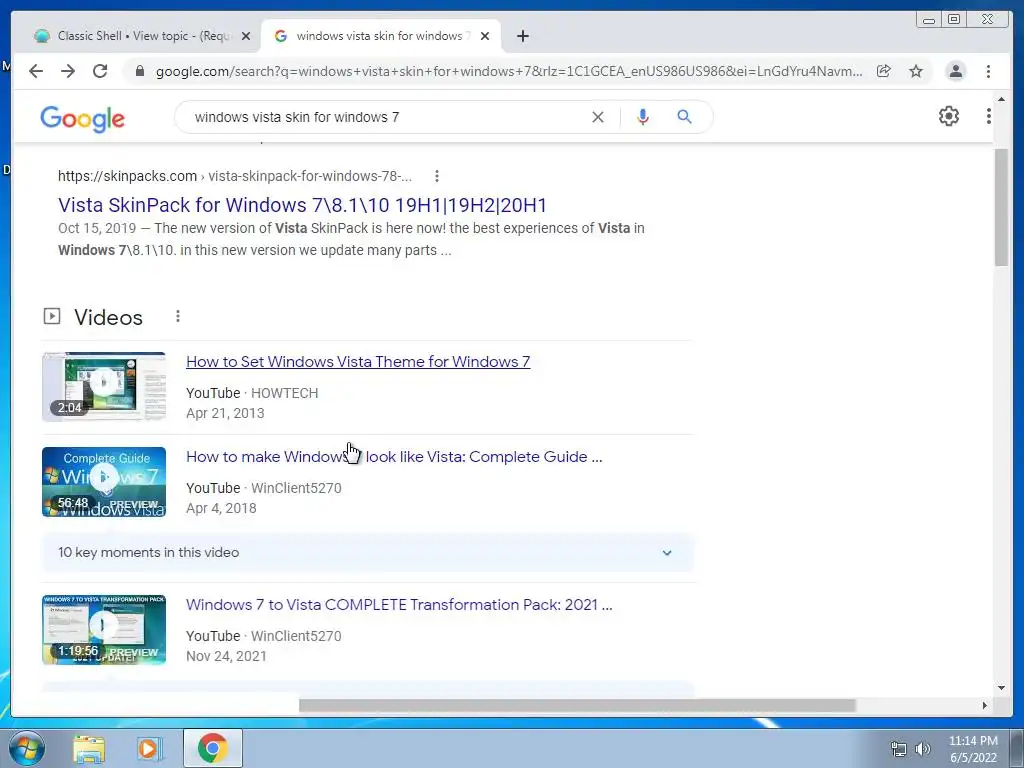This screenshot has width=1024, height=768.
Task: Open the Videos section options menu
Action: coord(178,316)
